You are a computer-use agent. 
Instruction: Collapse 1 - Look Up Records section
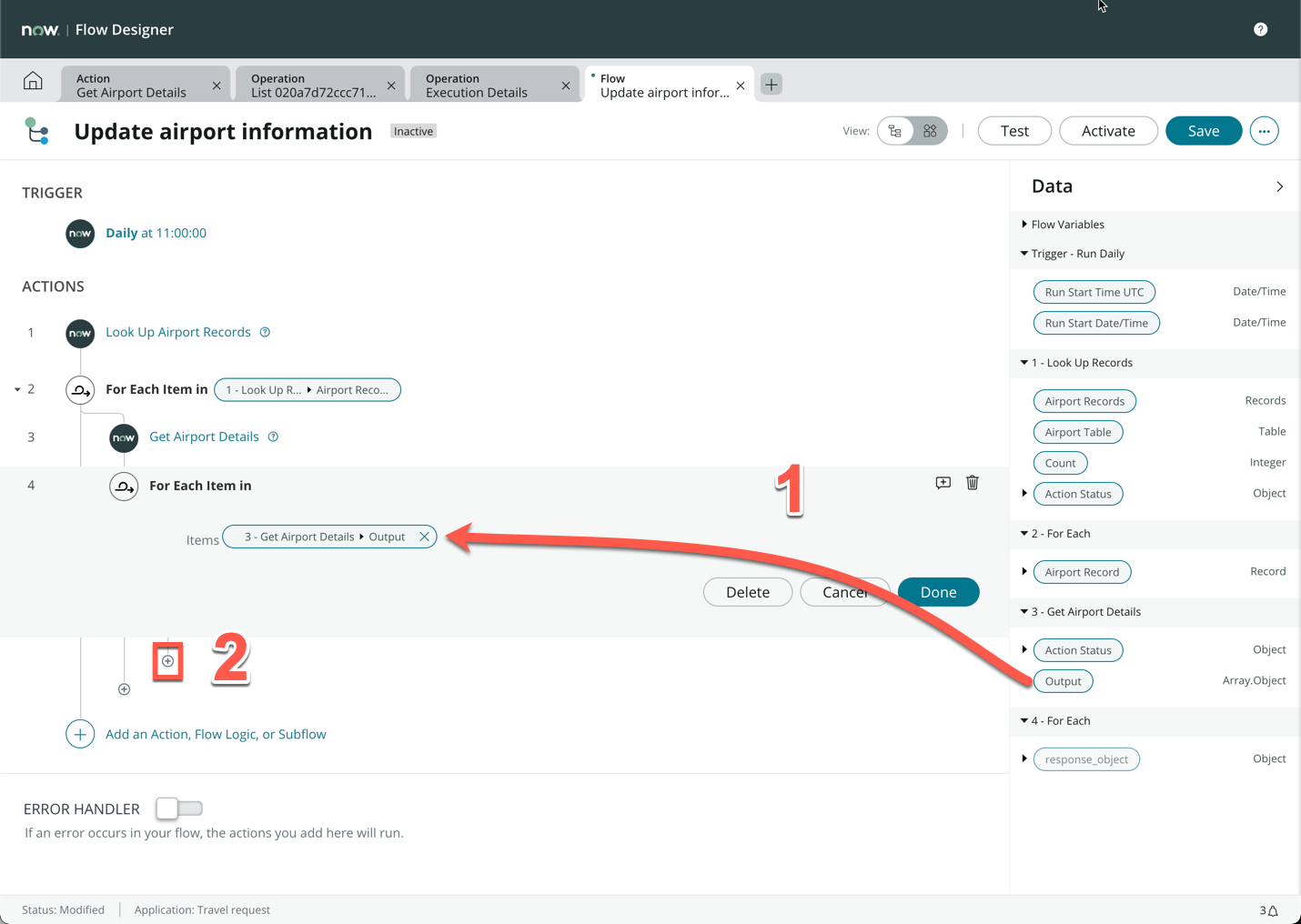(x=1024, y=363)
